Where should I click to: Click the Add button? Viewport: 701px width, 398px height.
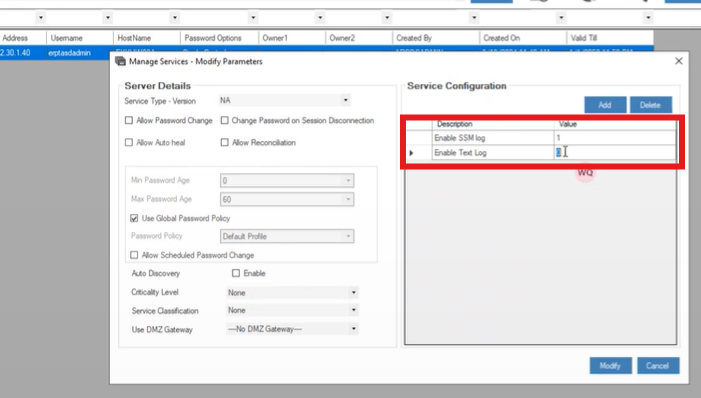[605, 105]
